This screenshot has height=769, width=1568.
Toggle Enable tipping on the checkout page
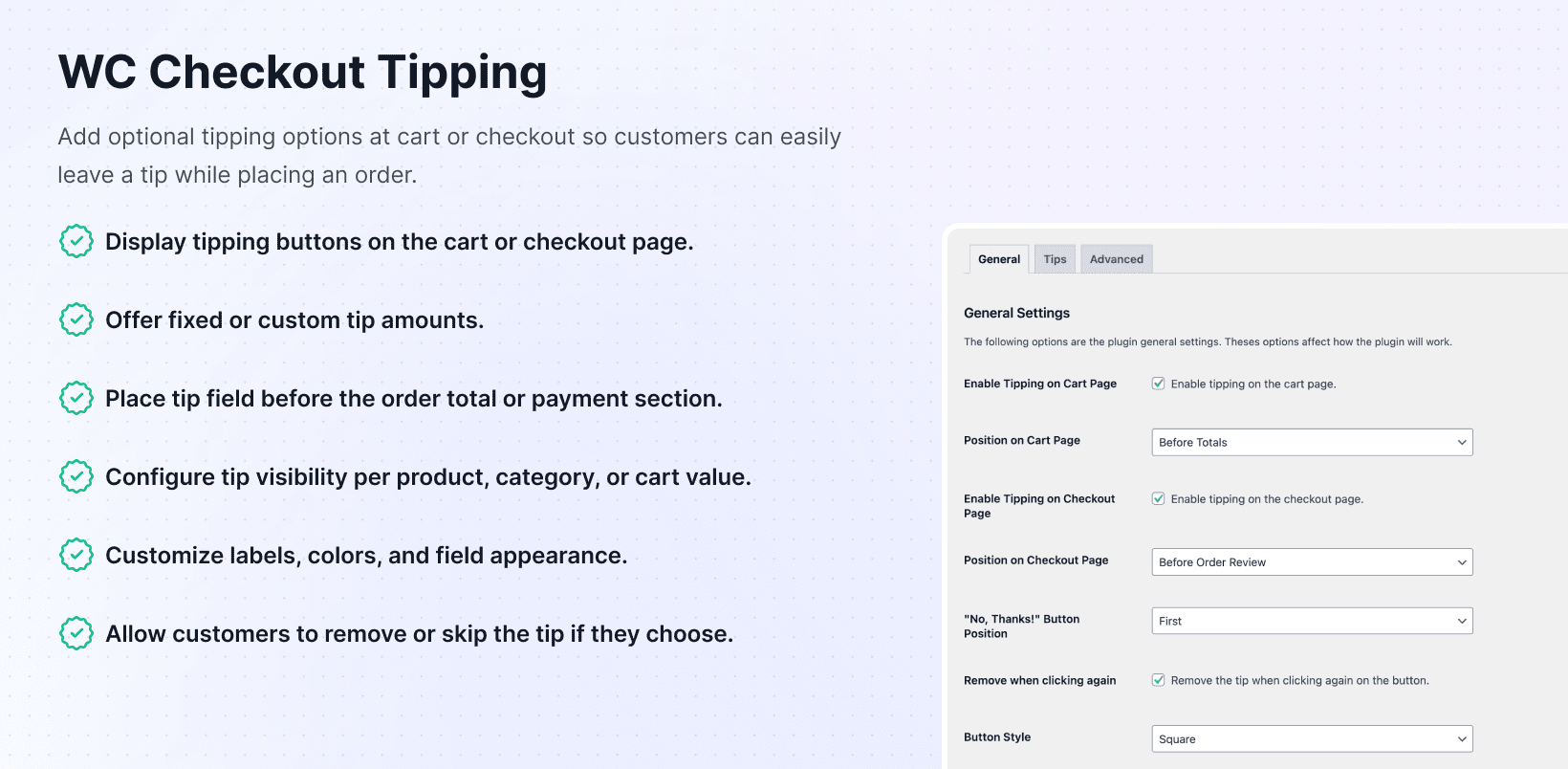[x=1158, y=499]
